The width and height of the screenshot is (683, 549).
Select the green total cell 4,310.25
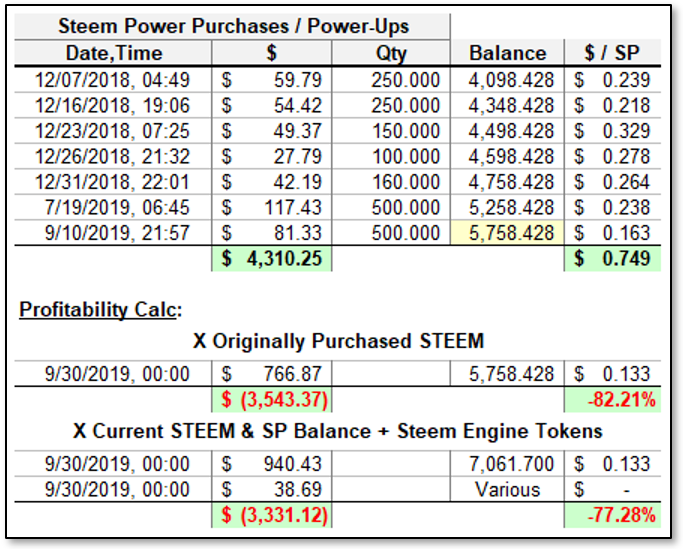click(x=272, y=259)
